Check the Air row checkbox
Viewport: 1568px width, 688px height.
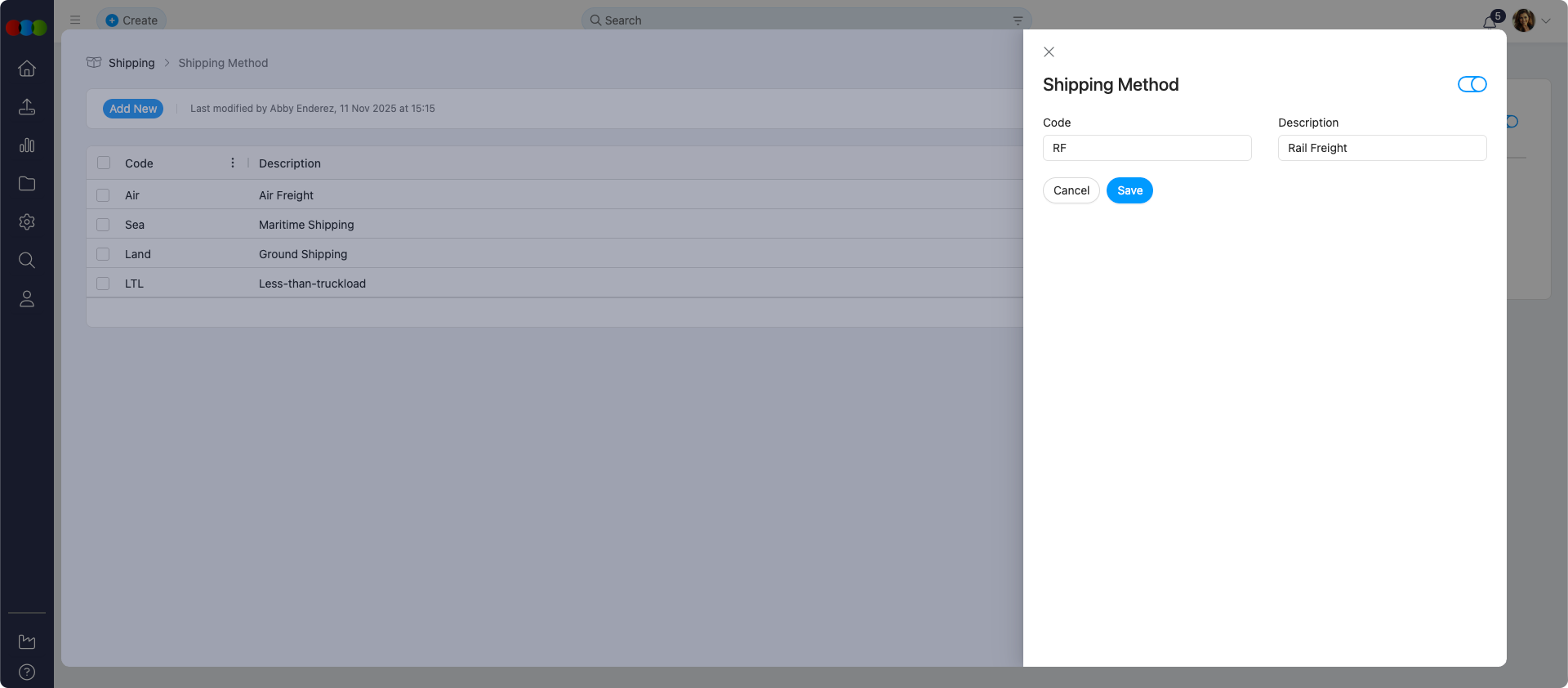click(x=103, y=195)
